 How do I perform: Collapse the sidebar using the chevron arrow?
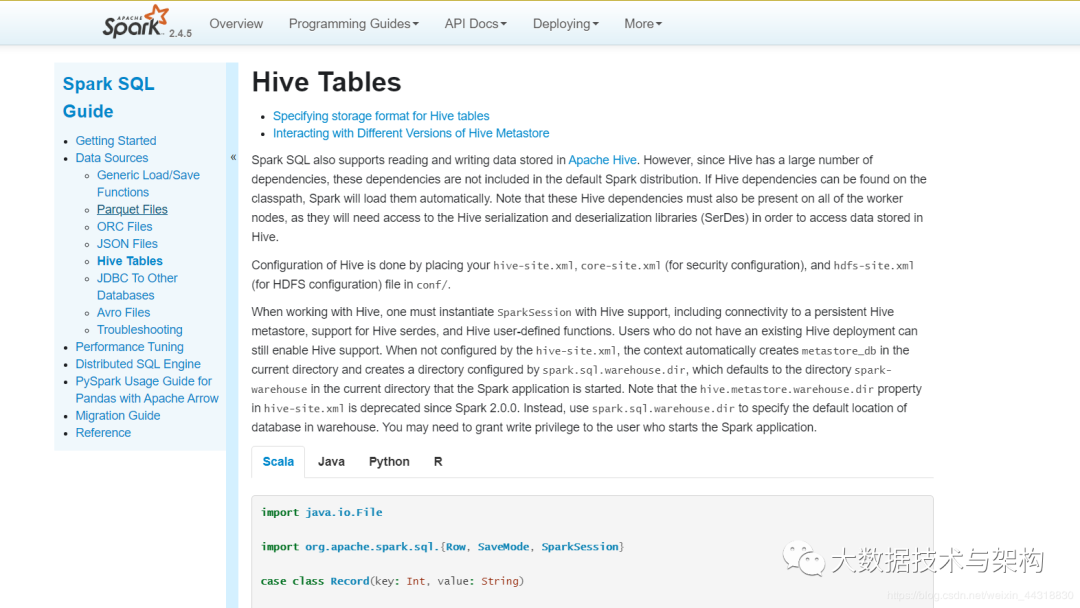click(x=233, y=157)
